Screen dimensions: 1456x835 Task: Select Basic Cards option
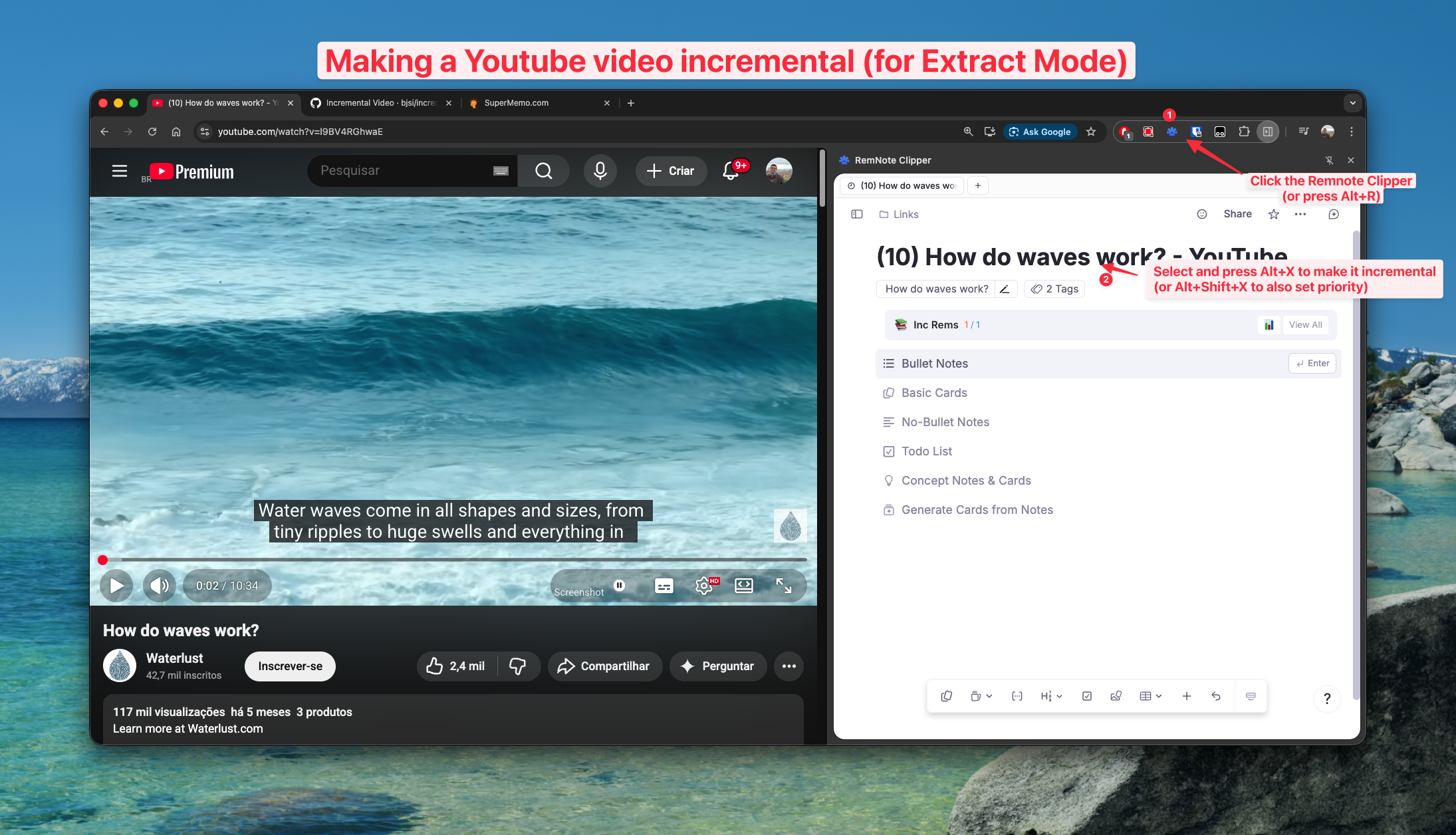(x=1108, y=393)
